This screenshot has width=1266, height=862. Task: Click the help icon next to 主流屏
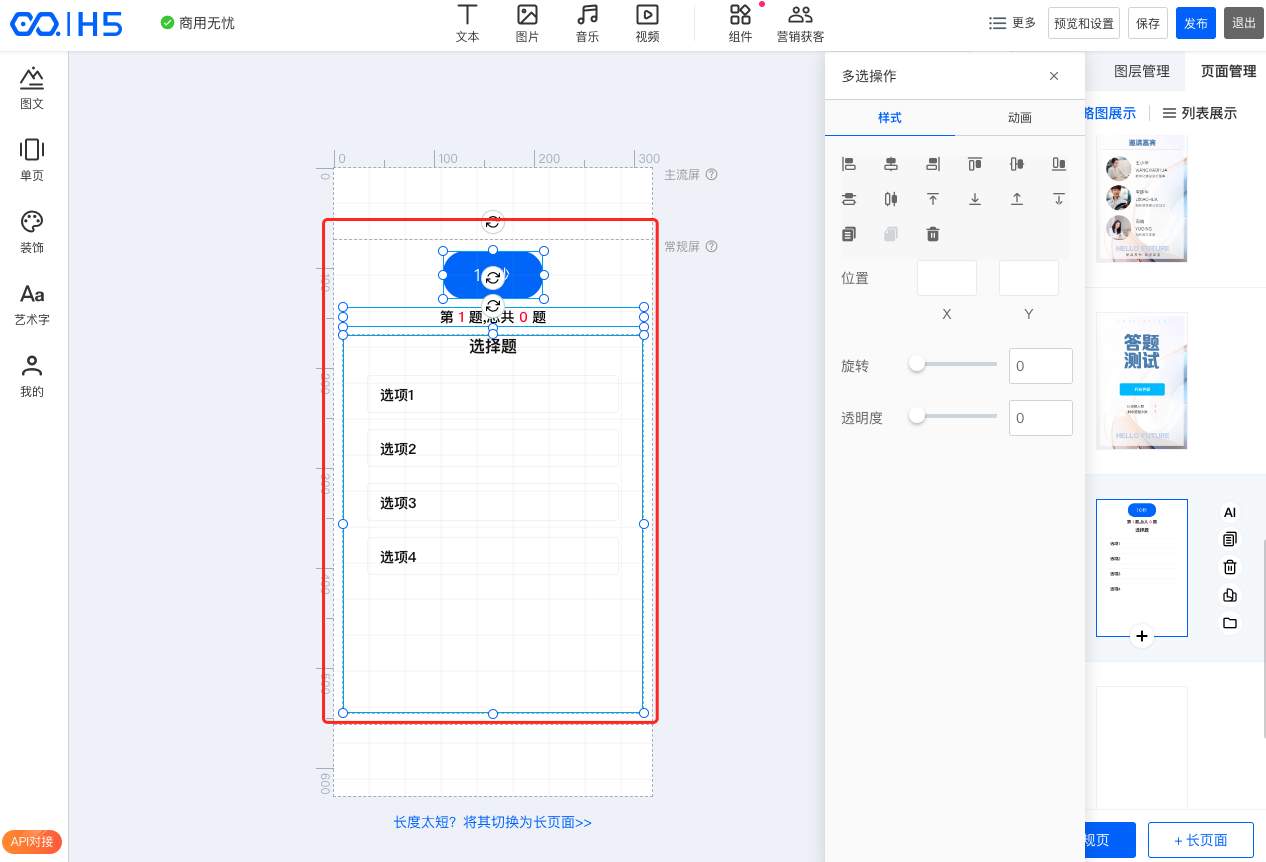coord(712,175)
